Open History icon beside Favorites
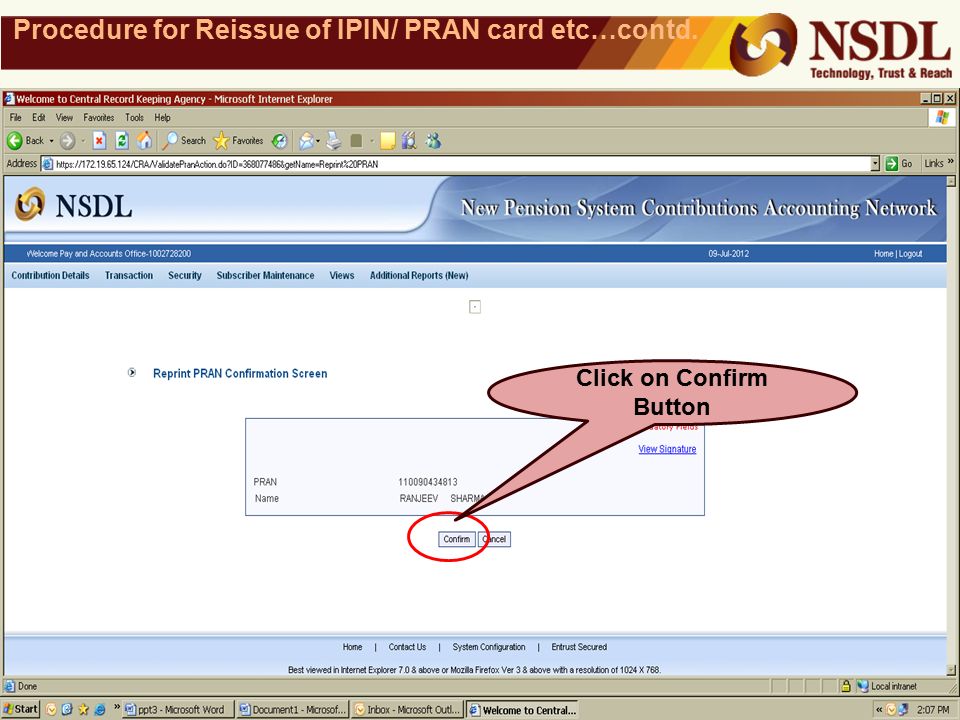This screenshot has width=960, height=720. tap(279, 141)
